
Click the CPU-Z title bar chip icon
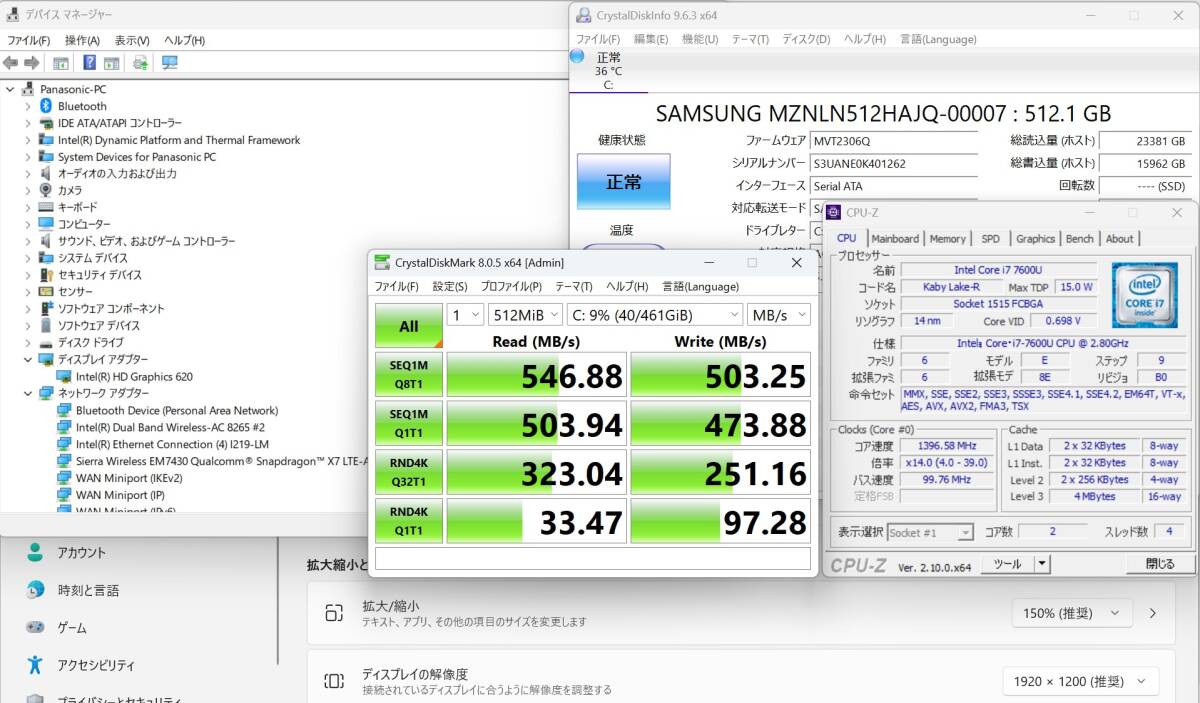(x=834, y=212)
